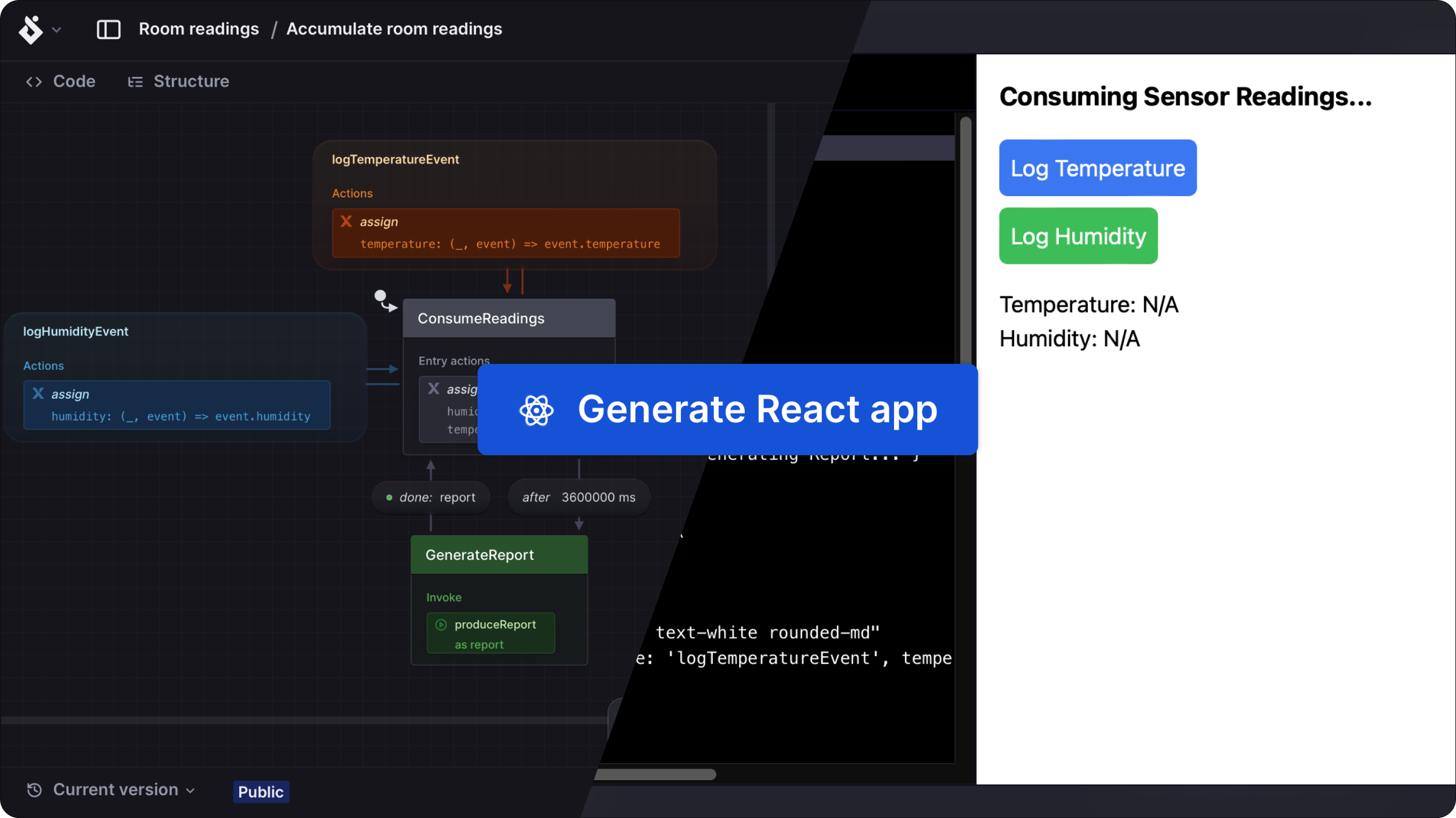Select the assign action icon in logHumidityEvent

coord(38,394)
